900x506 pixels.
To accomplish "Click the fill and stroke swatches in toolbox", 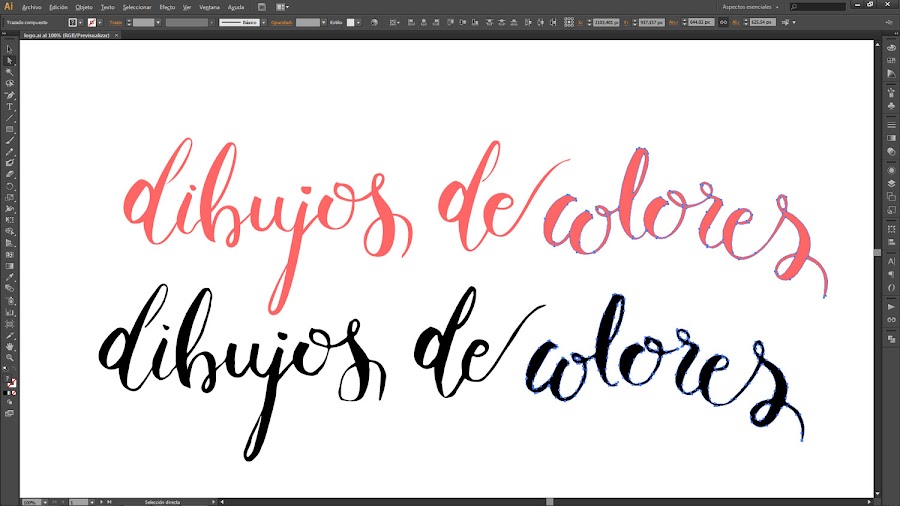I will pos(10,382).
